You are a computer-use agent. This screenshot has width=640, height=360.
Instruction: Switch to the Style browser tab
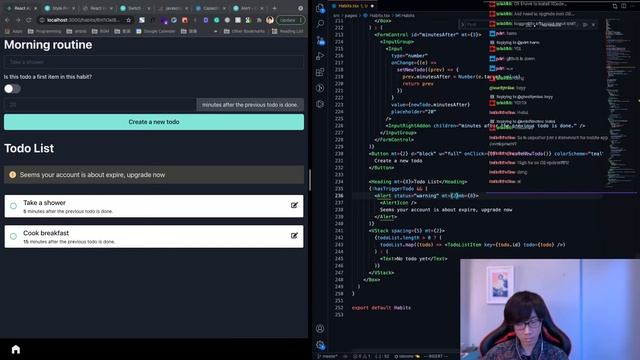60,8
